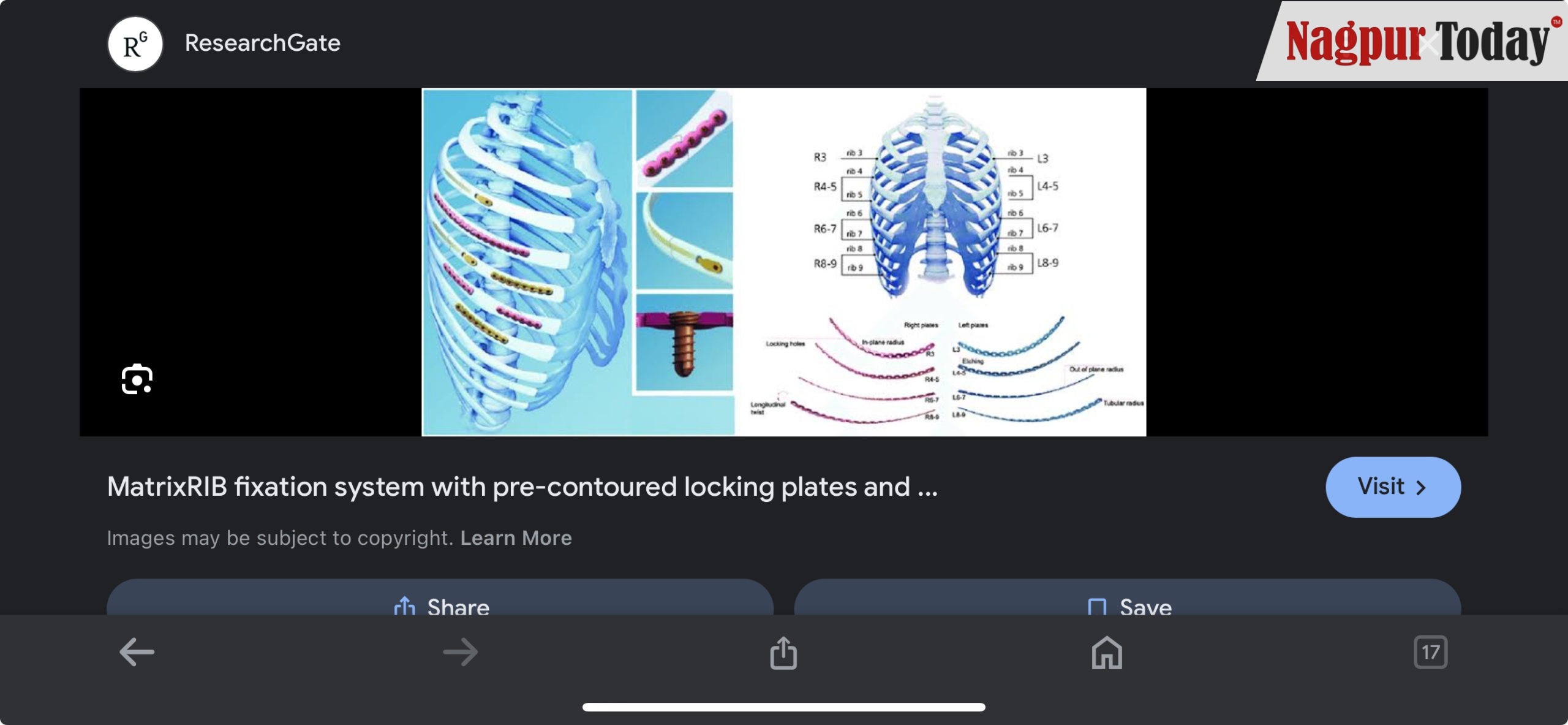
Task: Tap the ResearchGate source name
Action: coord(262,43)
